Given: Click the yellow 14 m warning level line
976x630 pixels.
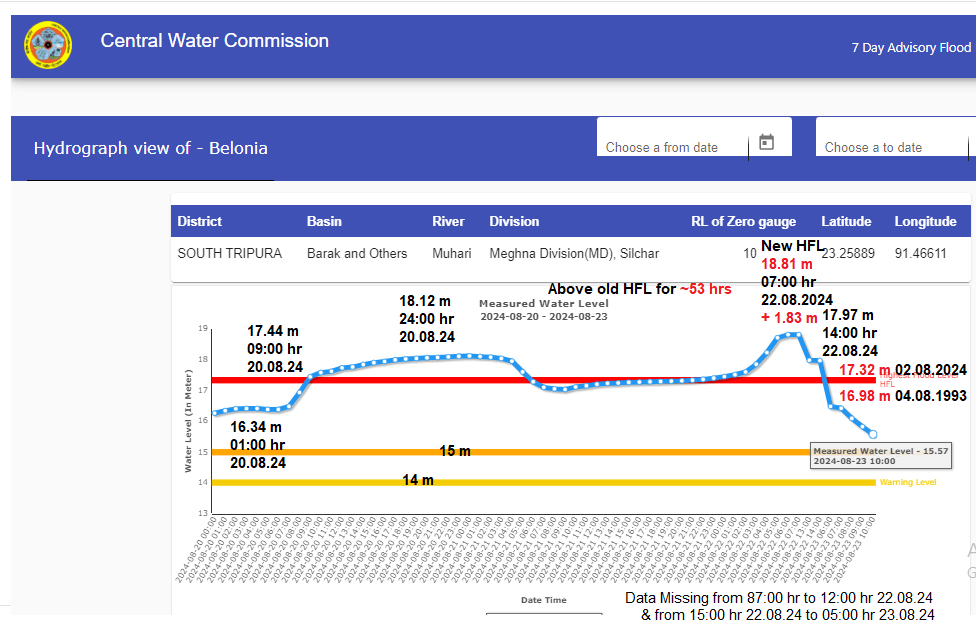Looking at the screenshot, I should 600,482.
